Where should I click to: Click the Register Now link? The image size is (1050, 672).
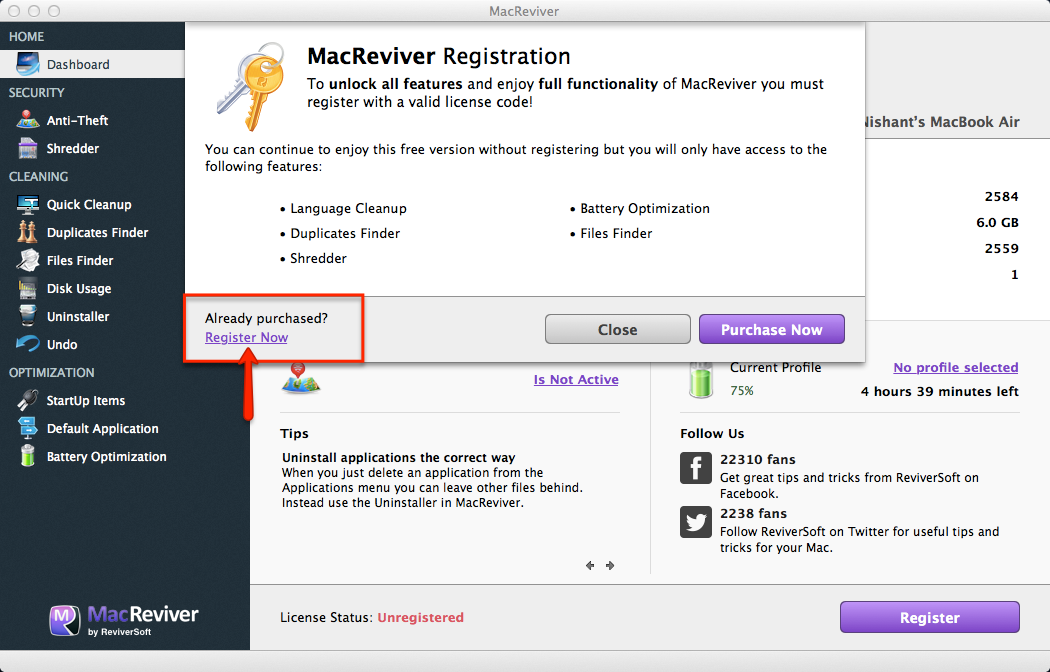tap(246, 338)
